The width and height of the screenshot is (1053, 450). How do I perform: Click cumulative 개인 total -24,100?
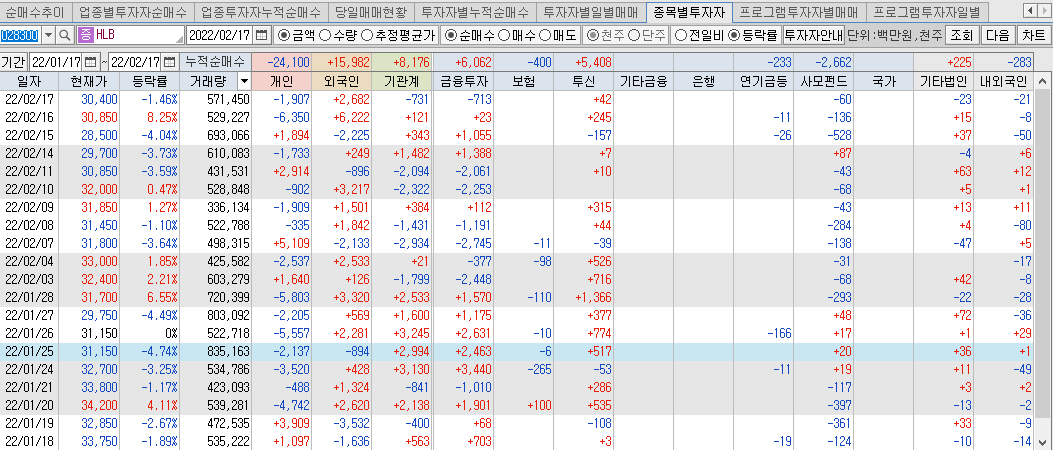tap(282, 62)
